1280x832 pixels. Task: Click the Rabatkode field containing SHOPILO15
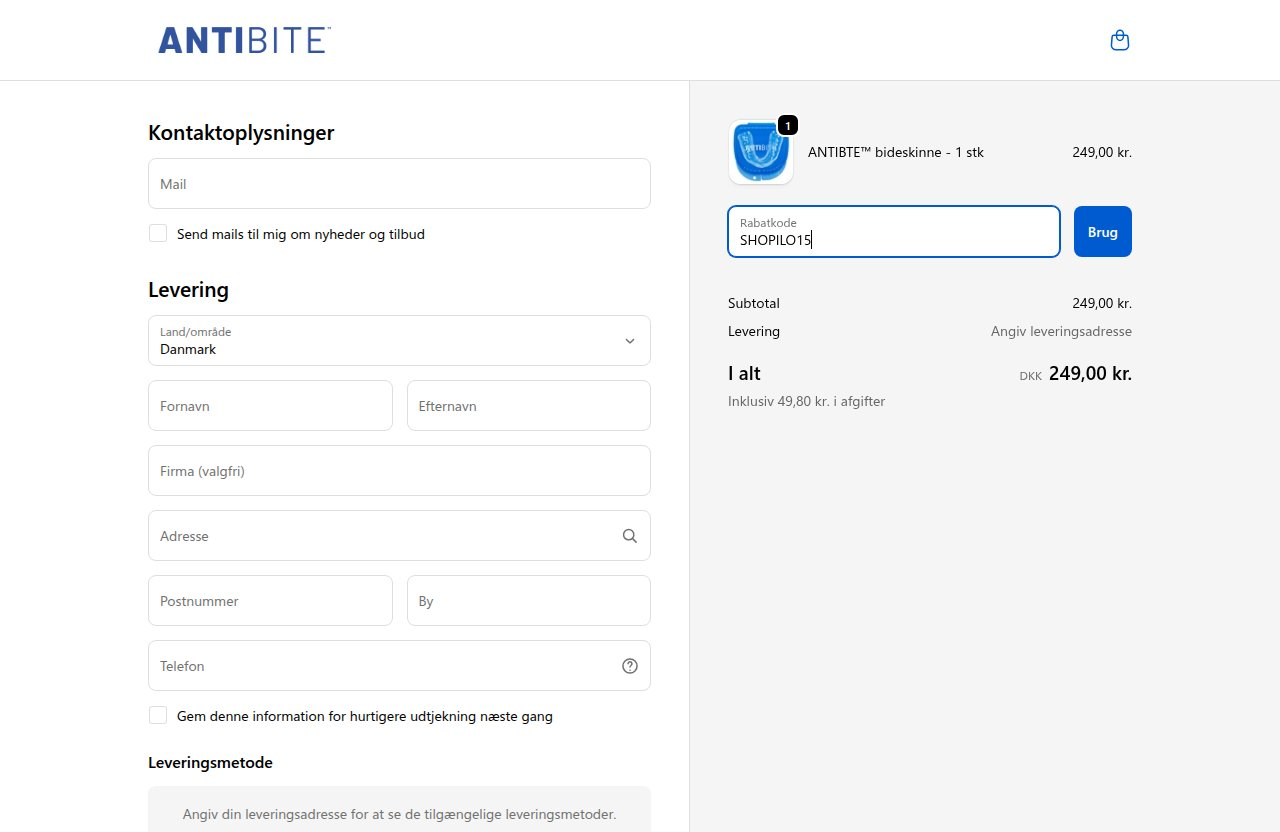[x=894, y=231]
